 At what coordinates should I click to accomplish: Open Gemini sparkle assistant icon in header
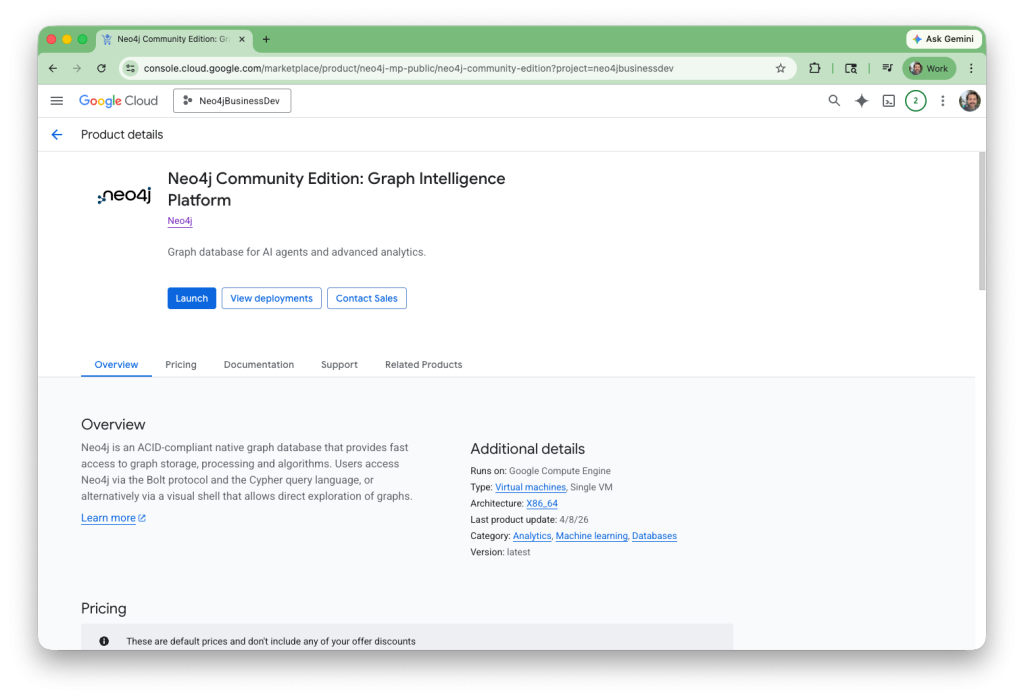point(861,101)
